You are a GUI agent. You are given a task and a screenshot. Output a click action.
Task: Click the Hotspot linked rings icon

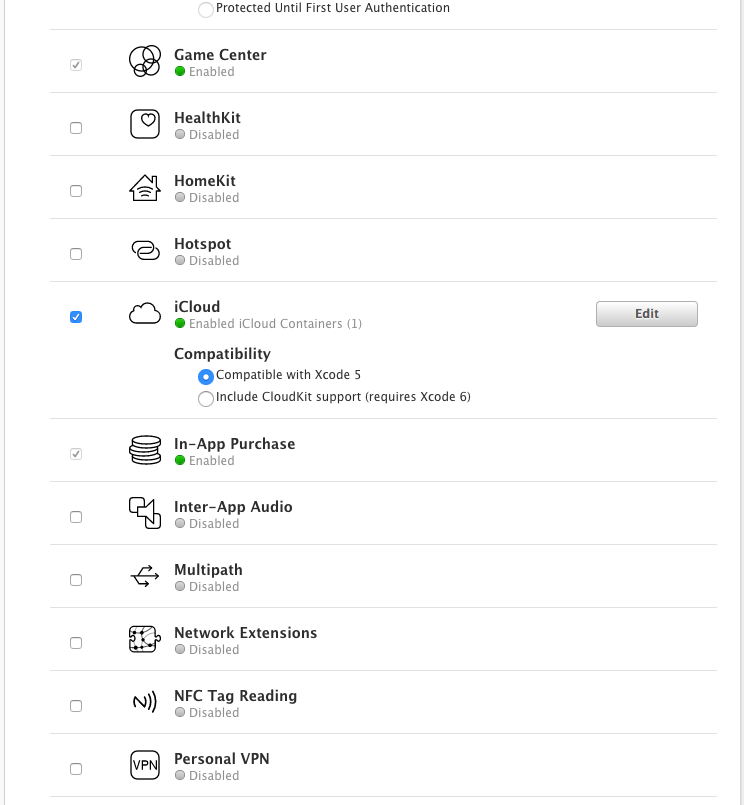pyautogui.click(x=145, y=250)
